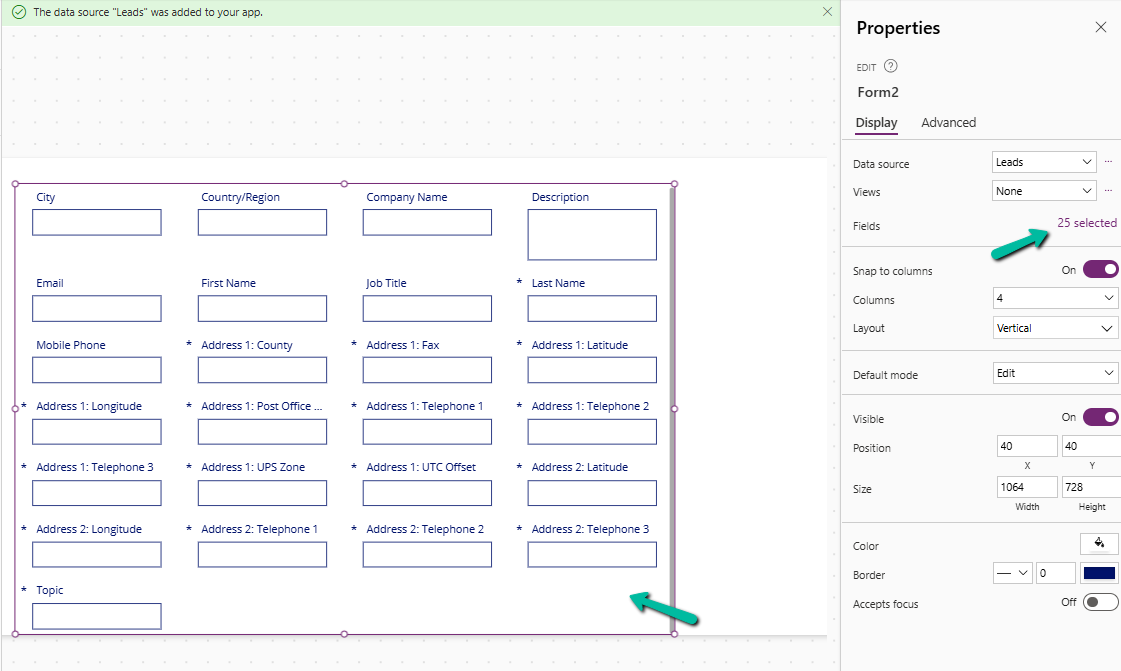
Task: Expand the Default mode Edit dropdown
Action: coord(1055,373)
